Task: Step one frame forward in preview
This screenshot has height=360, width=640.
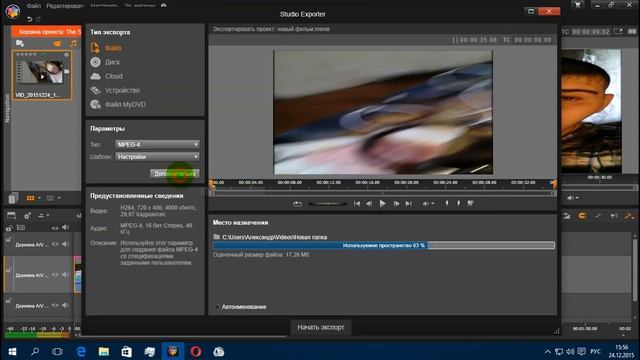Action: coord(396,203)
